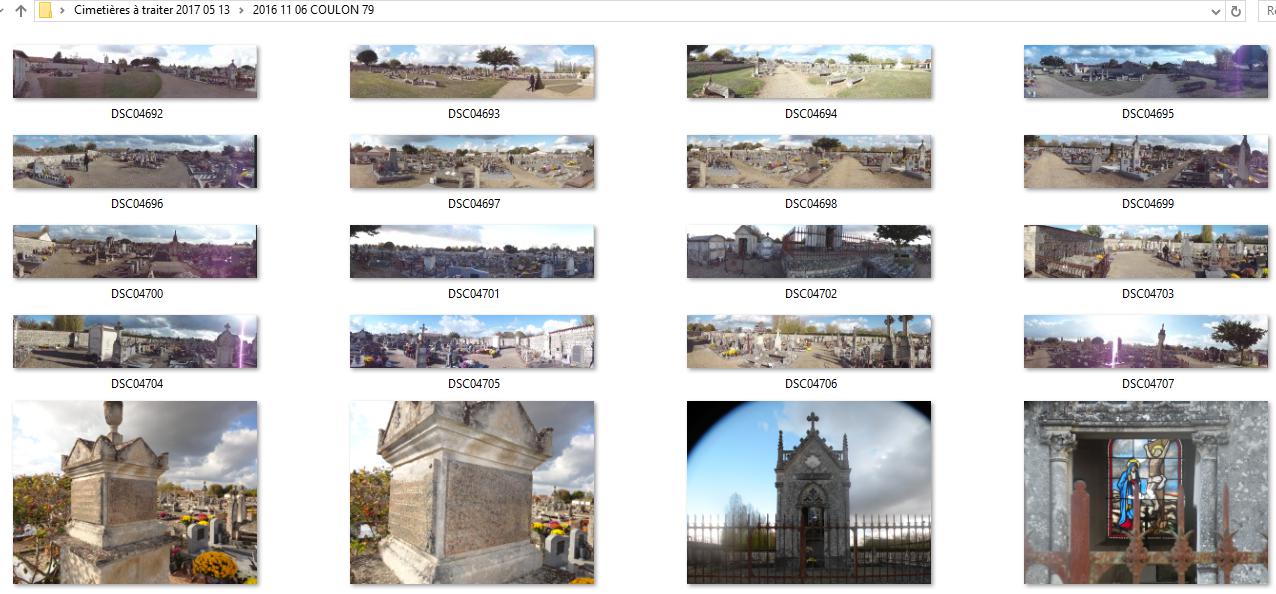Open the chevron before Cimetières à traiter
Image resolution: width=1276 pixels, height=594 pixels.
[x=62, y=11]
